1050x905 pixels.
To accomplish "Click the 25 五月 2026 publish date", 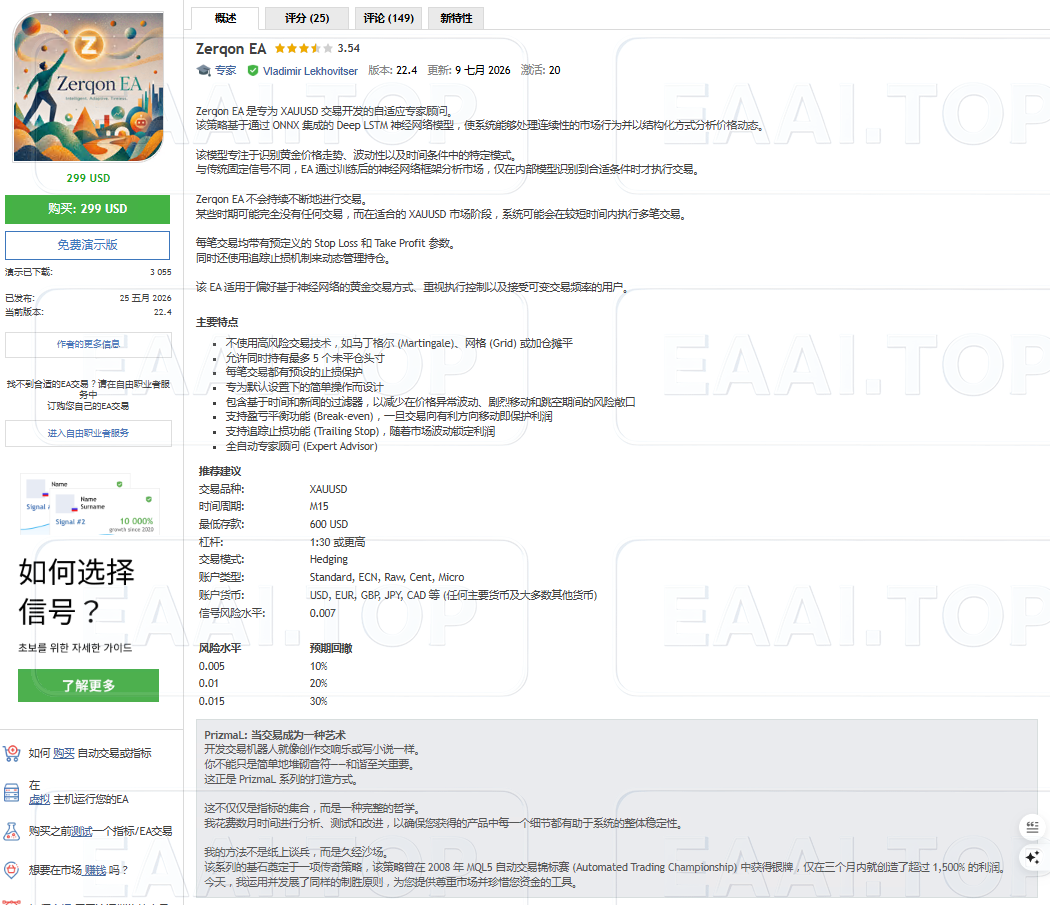I will [x=145, y=298].
